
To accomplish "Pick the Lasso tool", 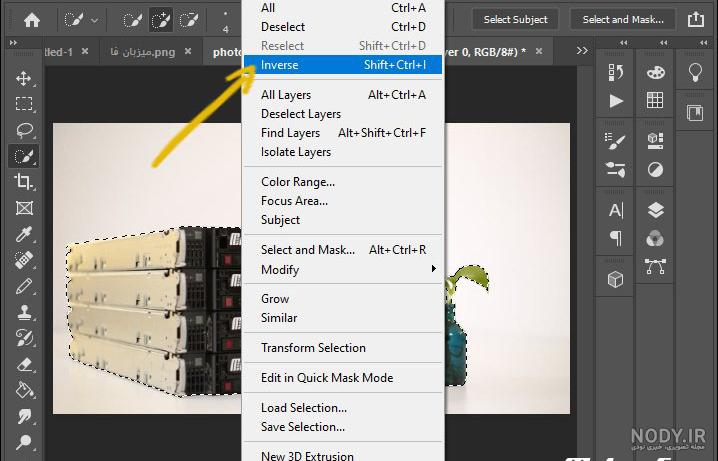I will (x=24, y=130).
